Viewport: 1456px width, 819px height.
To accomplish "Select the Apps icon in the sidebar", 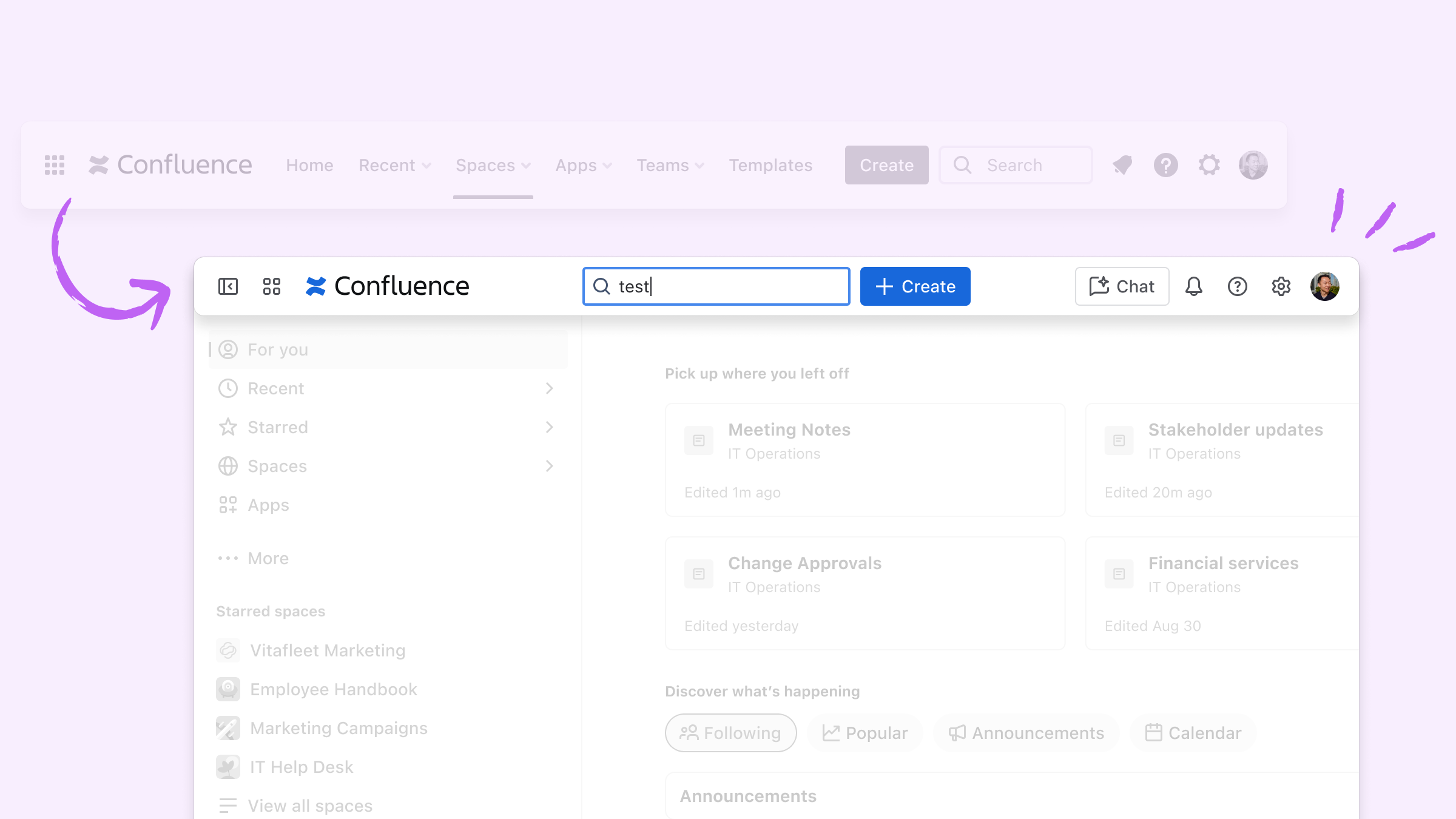I will (x=268, y=505).
